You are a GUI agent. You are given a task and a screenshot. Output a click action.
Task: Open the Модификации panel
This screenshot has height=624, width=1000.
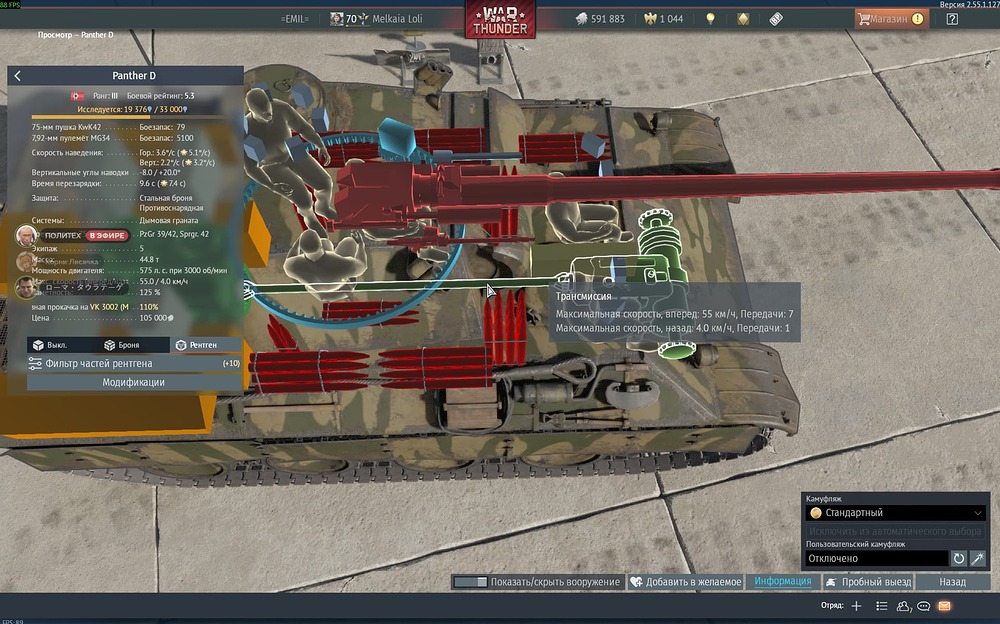coord(134,382)
